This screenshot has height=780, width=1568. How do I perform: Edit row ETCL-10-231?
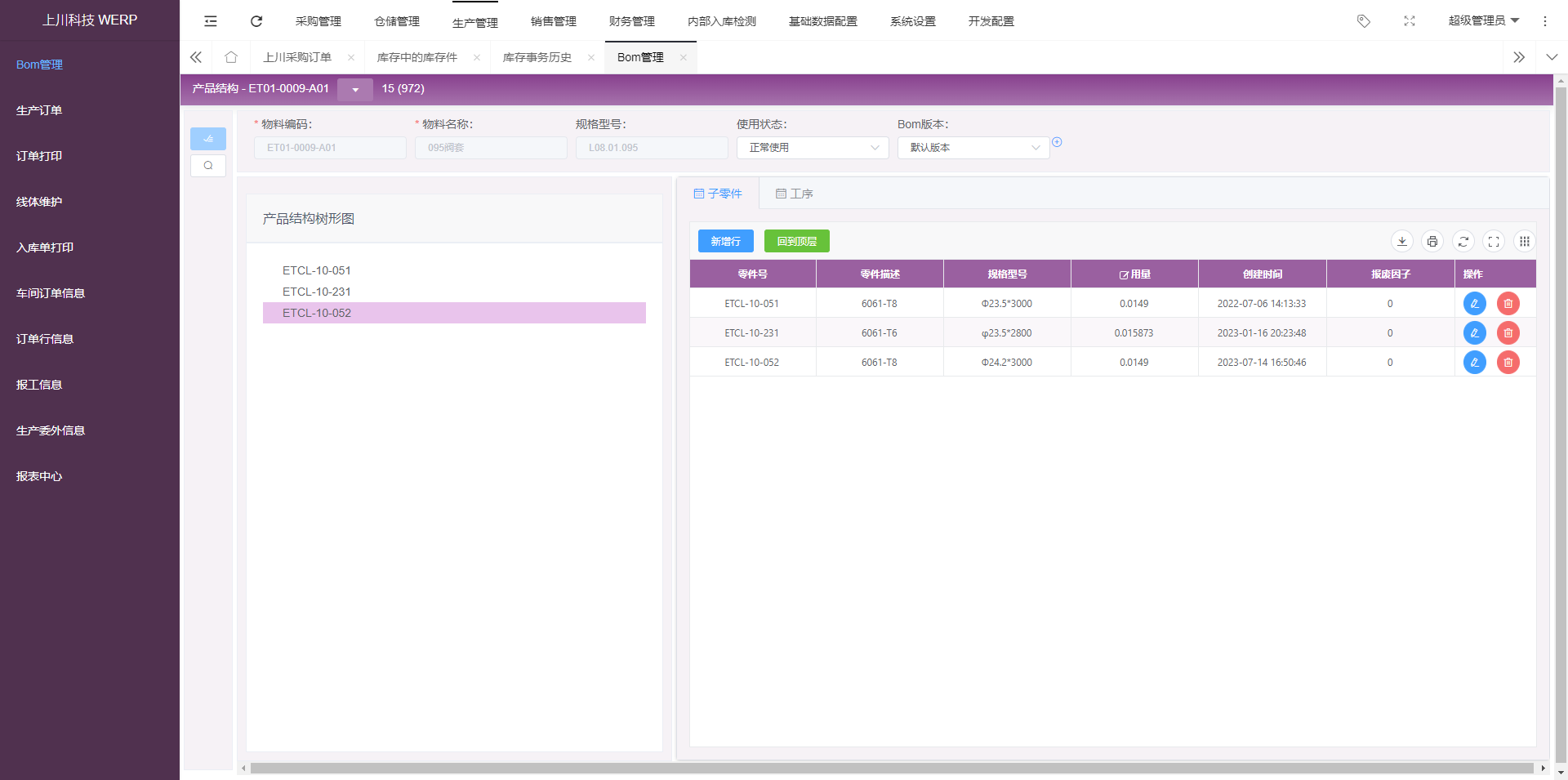pyautogui.click(x=1475, y=332)
